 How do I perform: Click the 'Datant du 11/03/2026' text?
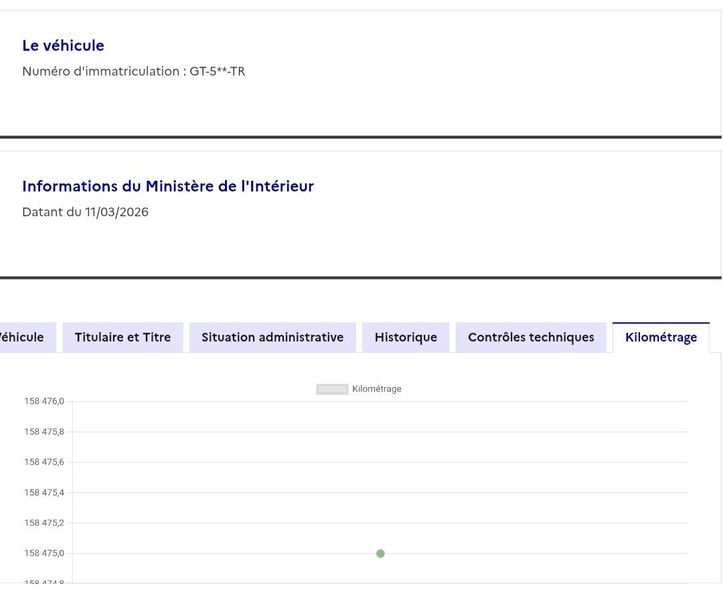point(85,212)
